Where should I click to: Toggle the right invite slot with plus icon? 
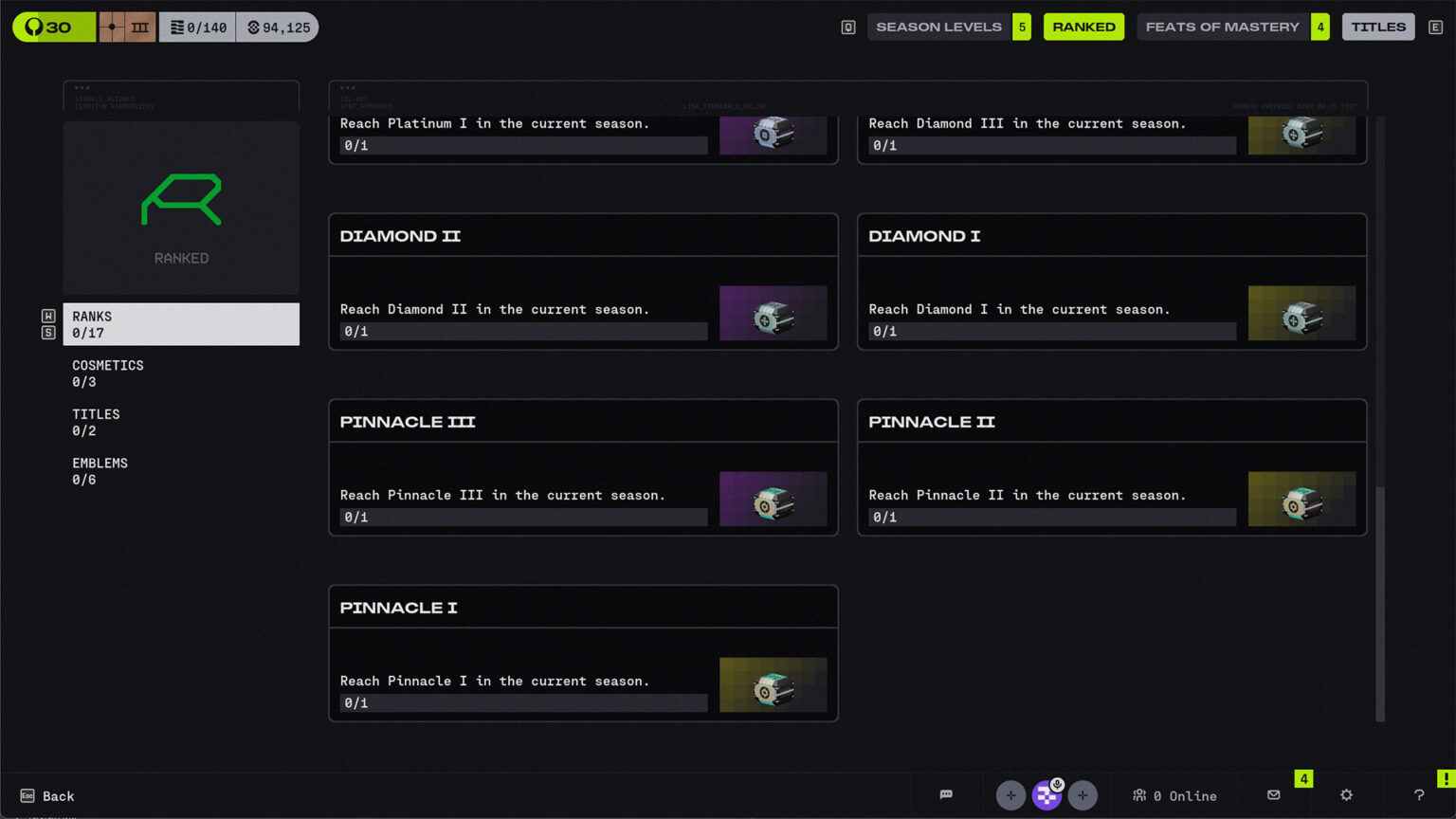1083,795
